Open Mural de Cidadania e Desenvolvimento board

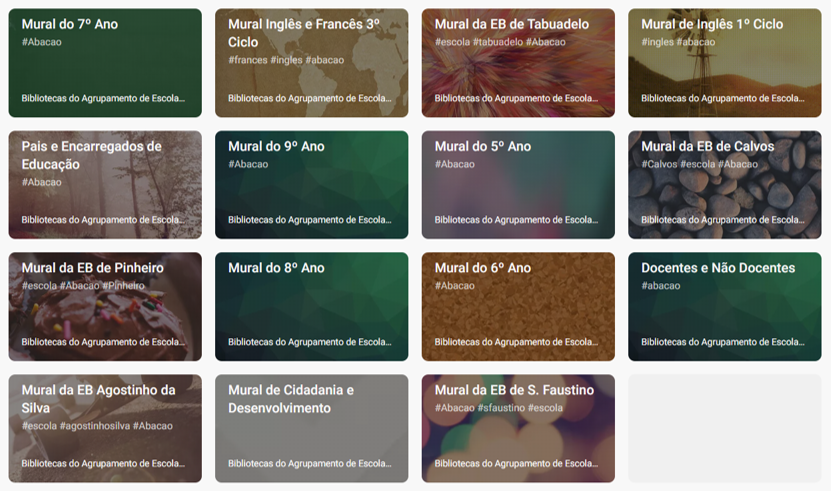click(312, 428)
